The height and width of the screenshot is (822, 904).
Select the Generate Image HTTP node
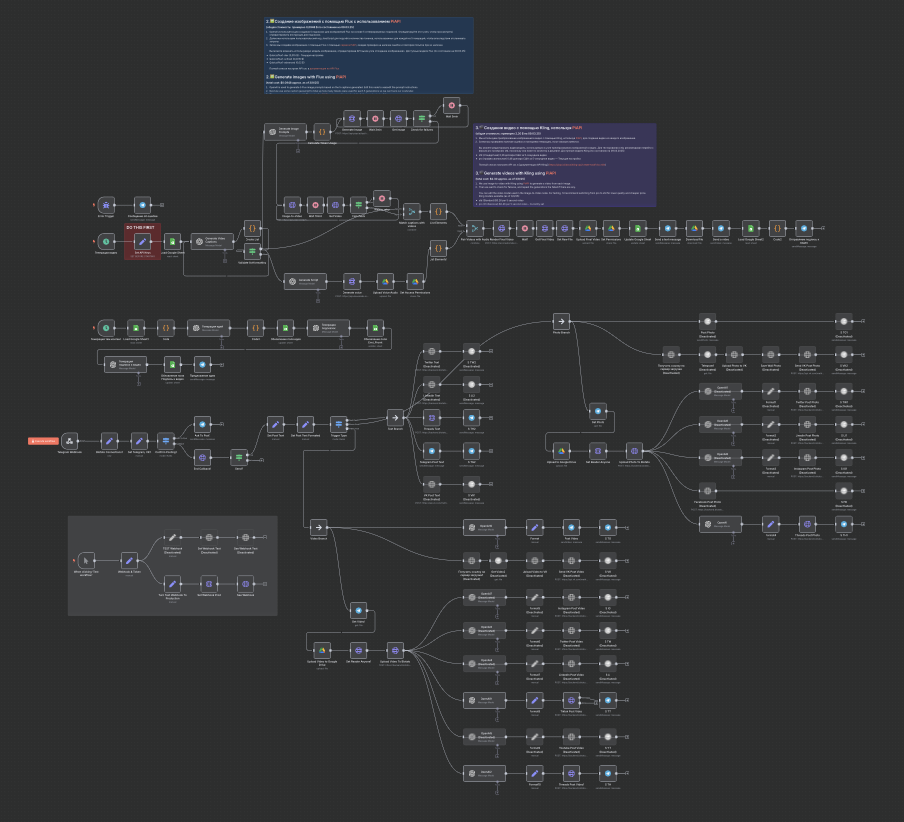[x=352, y=119]
